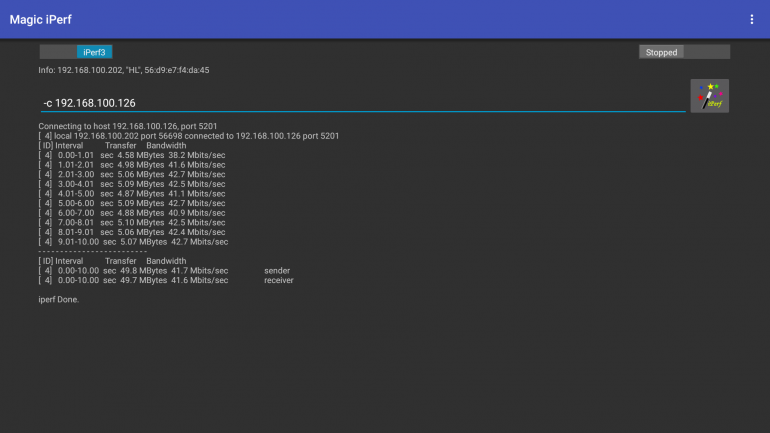Click the Info line showing 192.168.100.202
The height and width of the screenshot is (433, 770).
coord(123,70)
